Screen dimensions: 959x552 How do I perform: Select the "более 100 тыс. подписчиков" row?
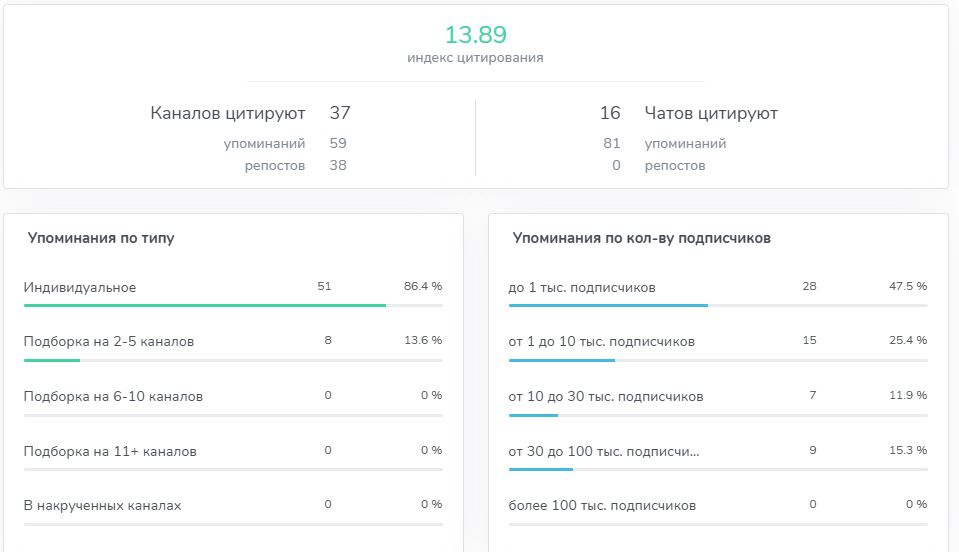pos(602,505)
